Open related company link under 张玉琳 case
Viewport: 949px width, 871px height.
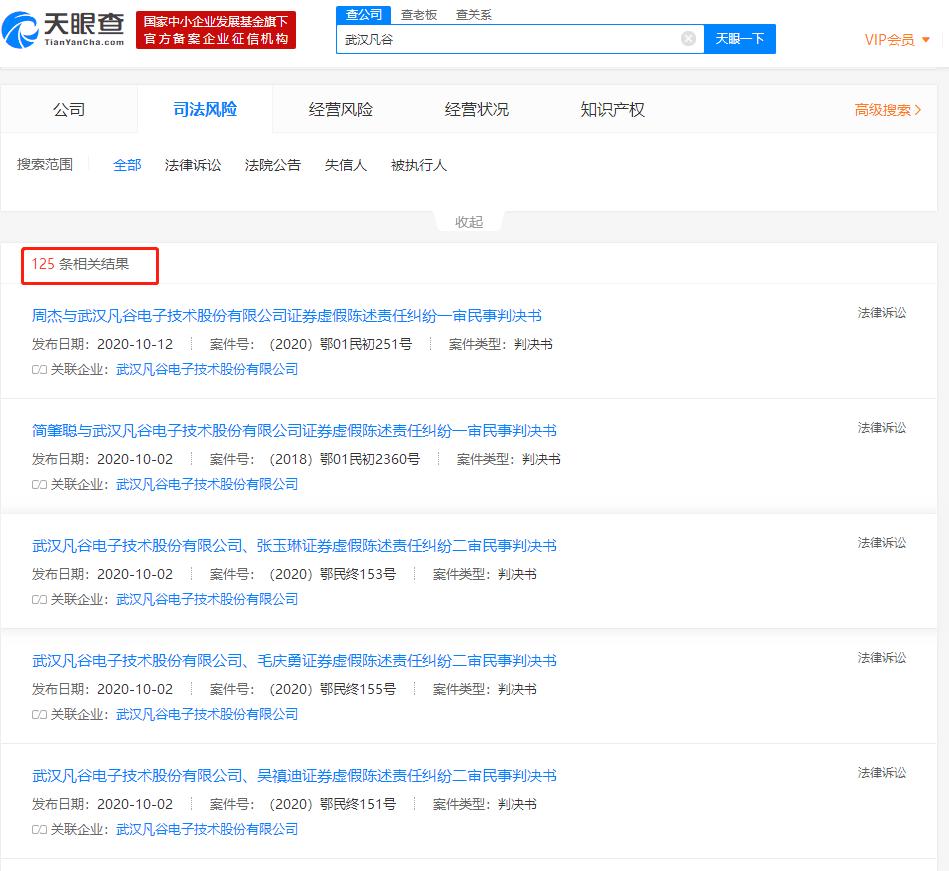(x=207, y=599)
